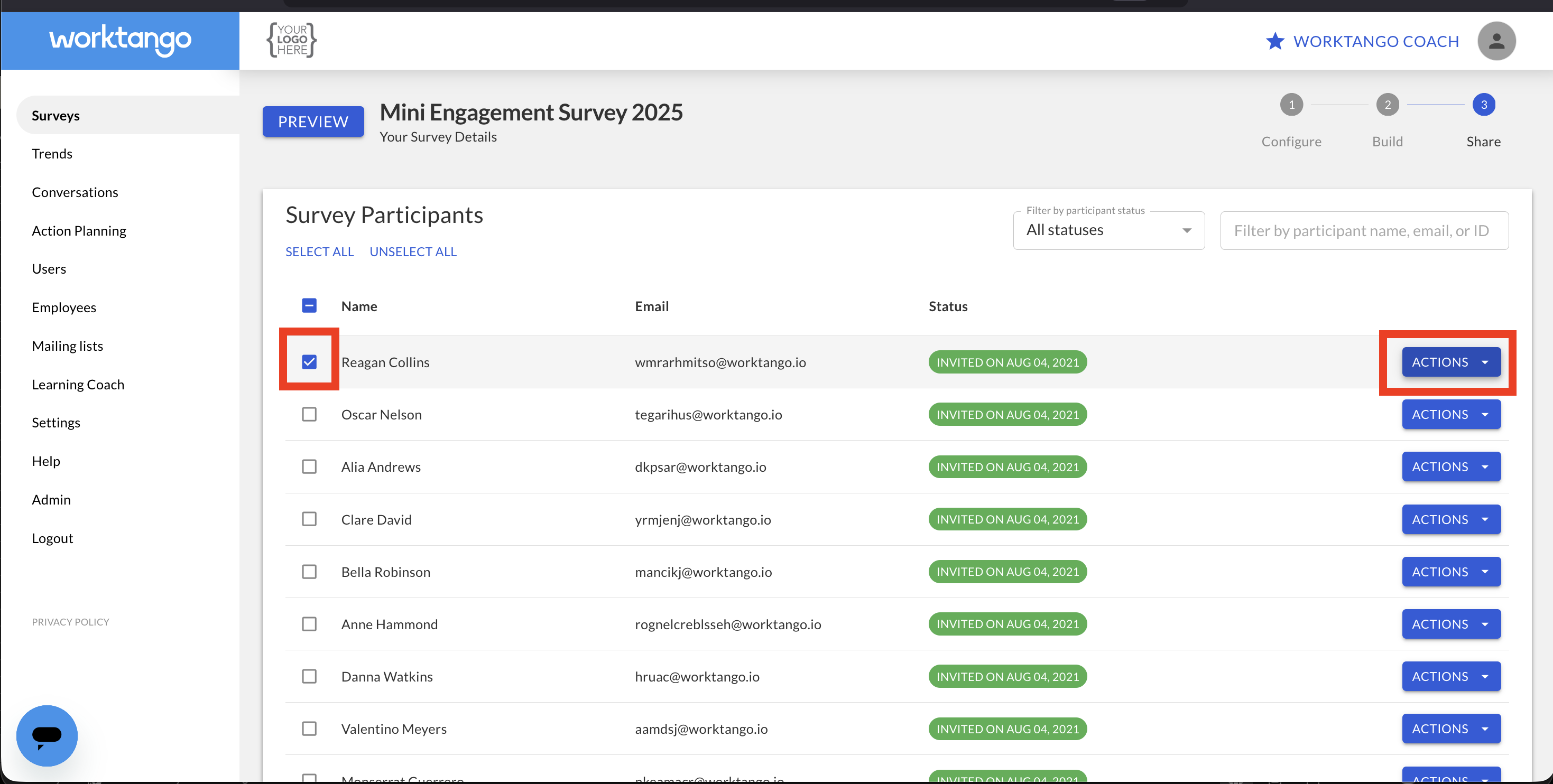The width and height of the screenshot is (1553, 784).
Task: Tick the Valentino Meyers checkbox
Action: (x=309, y=729)
